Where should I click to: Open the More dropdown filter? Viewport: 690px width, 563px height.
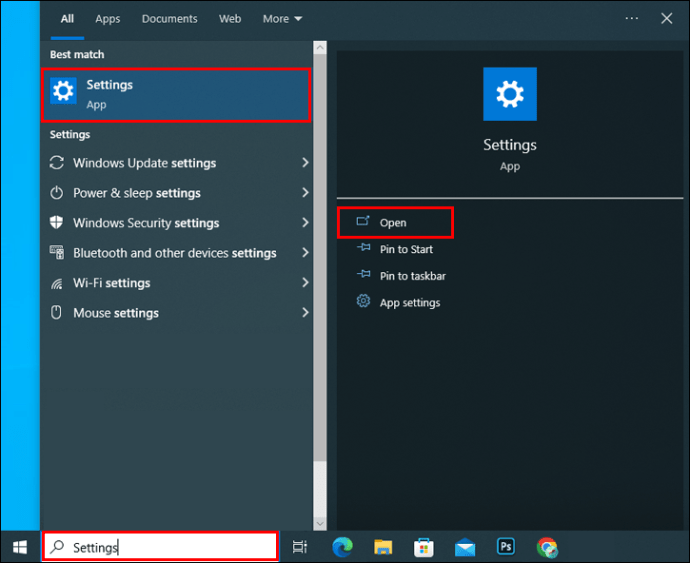coord(282,18)
